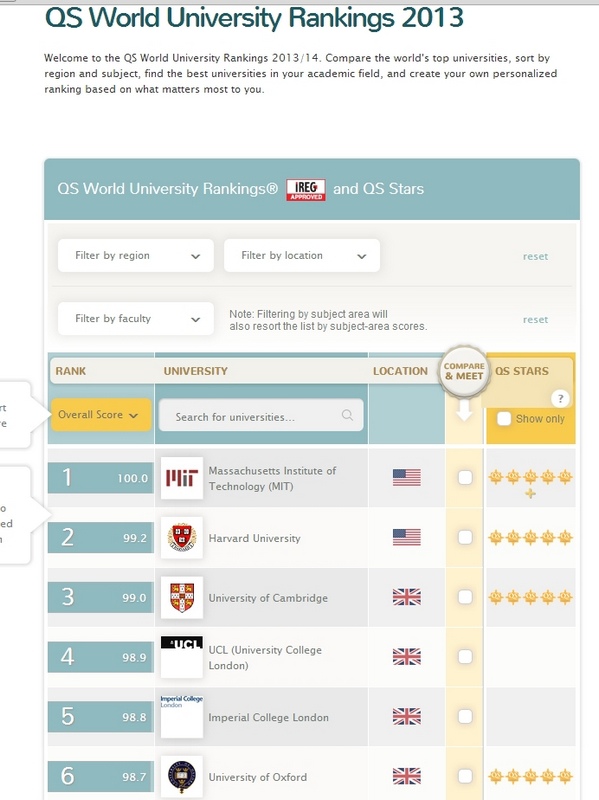Click the University of Cambridge crest
The height and width of the screenshot is (800, 599).
(182, 597)
